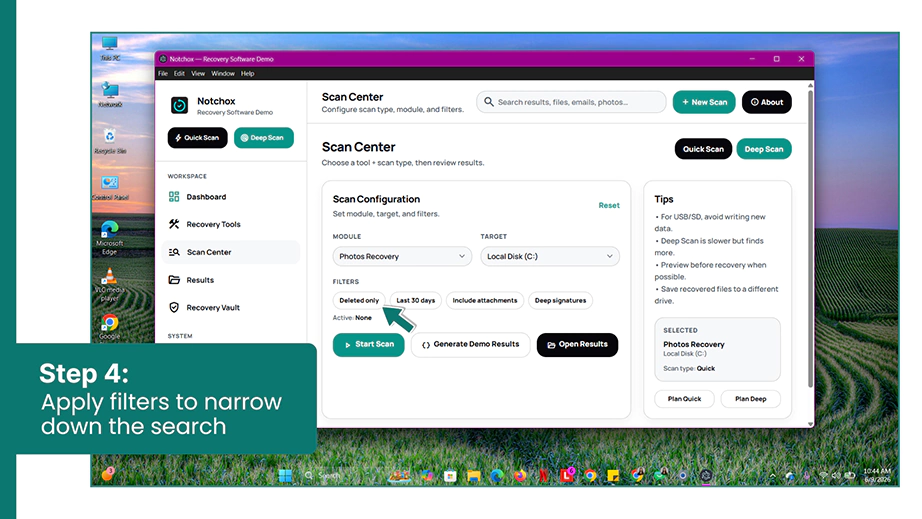Open the Target dropdown showing Local Disk (C:)
Viewport: 922px width, 519px height.
click(x=550, y=256)
